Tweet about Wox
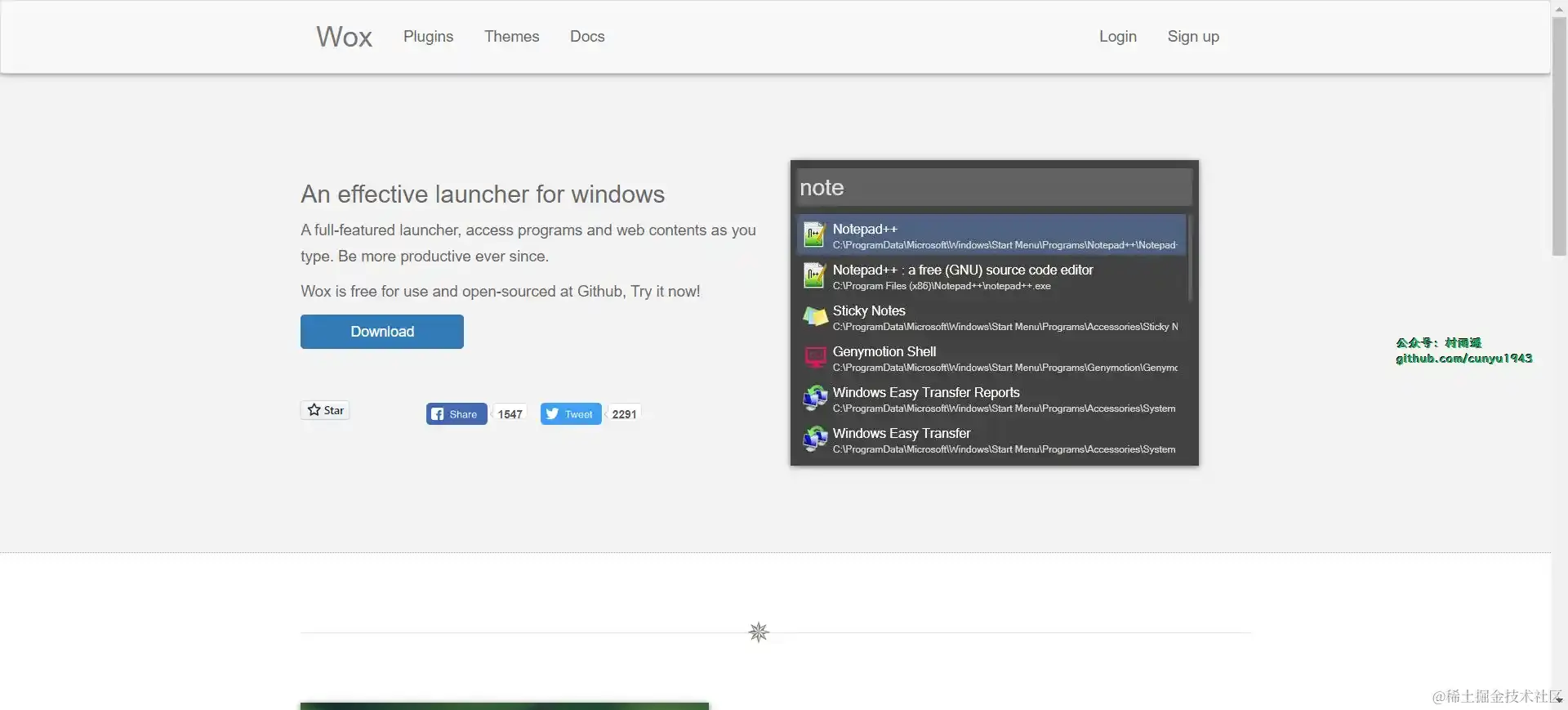1568x710 pixels. (571, 414)
